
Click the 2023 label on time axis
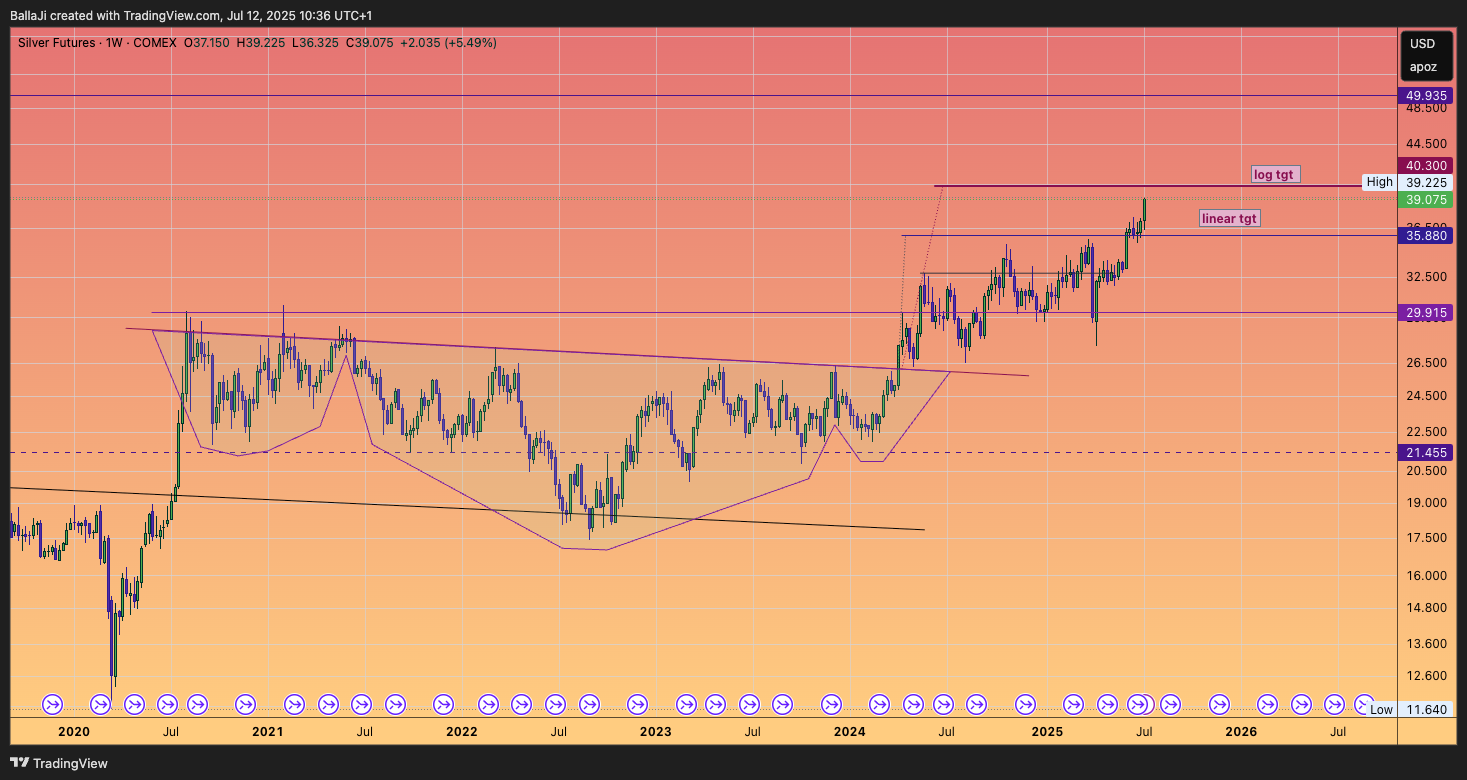click(x=656, y=732)
